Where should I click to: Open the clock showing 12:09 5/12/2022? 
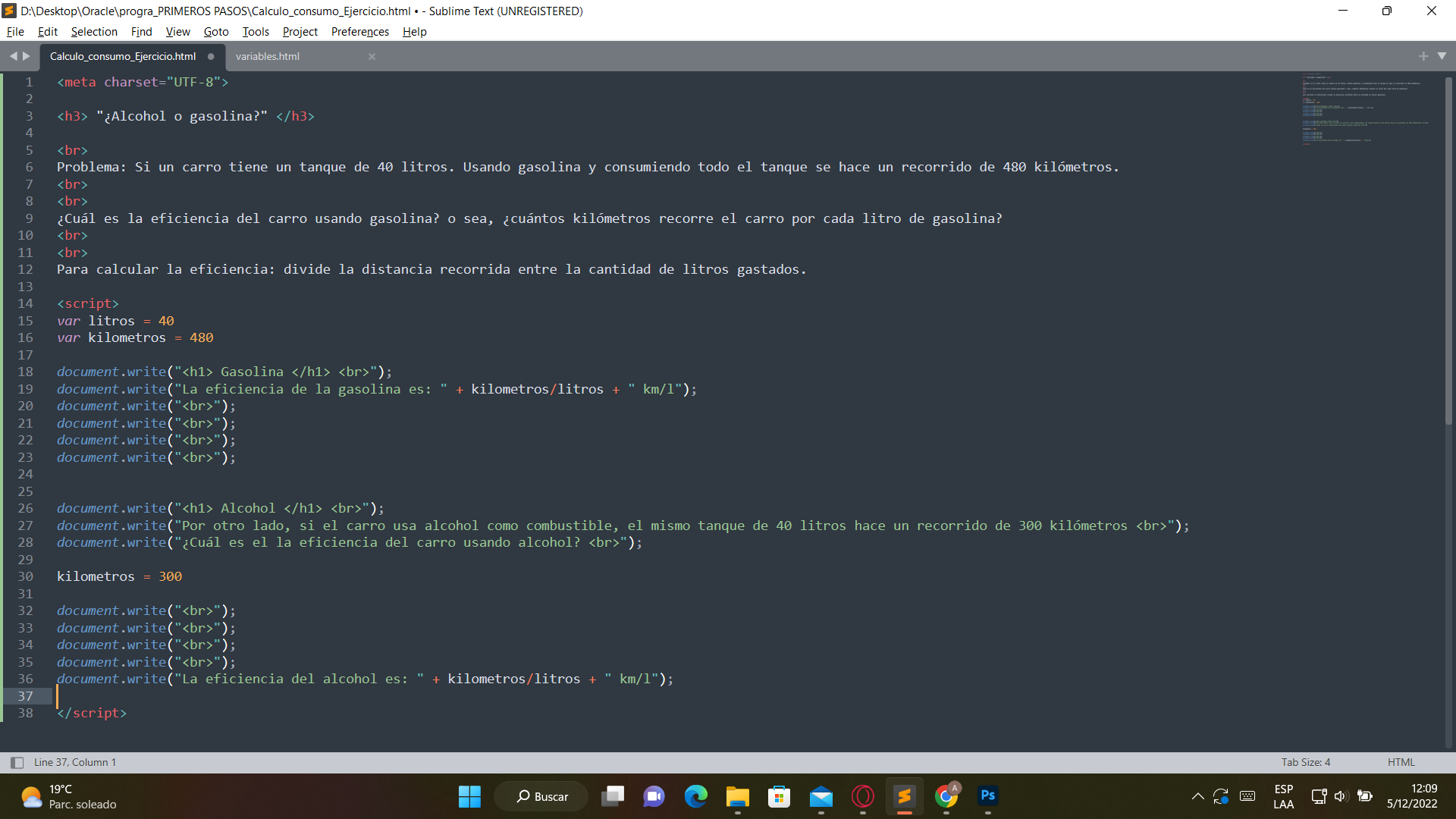point(1412,796)
